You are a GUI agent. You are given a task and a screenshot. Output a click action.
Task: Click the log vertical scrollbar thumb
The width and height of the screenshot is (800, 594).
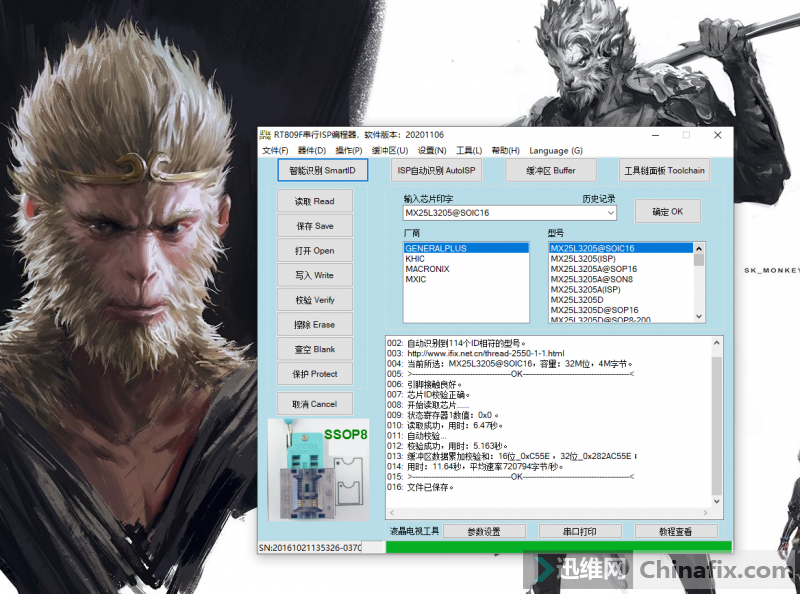coord(716,426)
